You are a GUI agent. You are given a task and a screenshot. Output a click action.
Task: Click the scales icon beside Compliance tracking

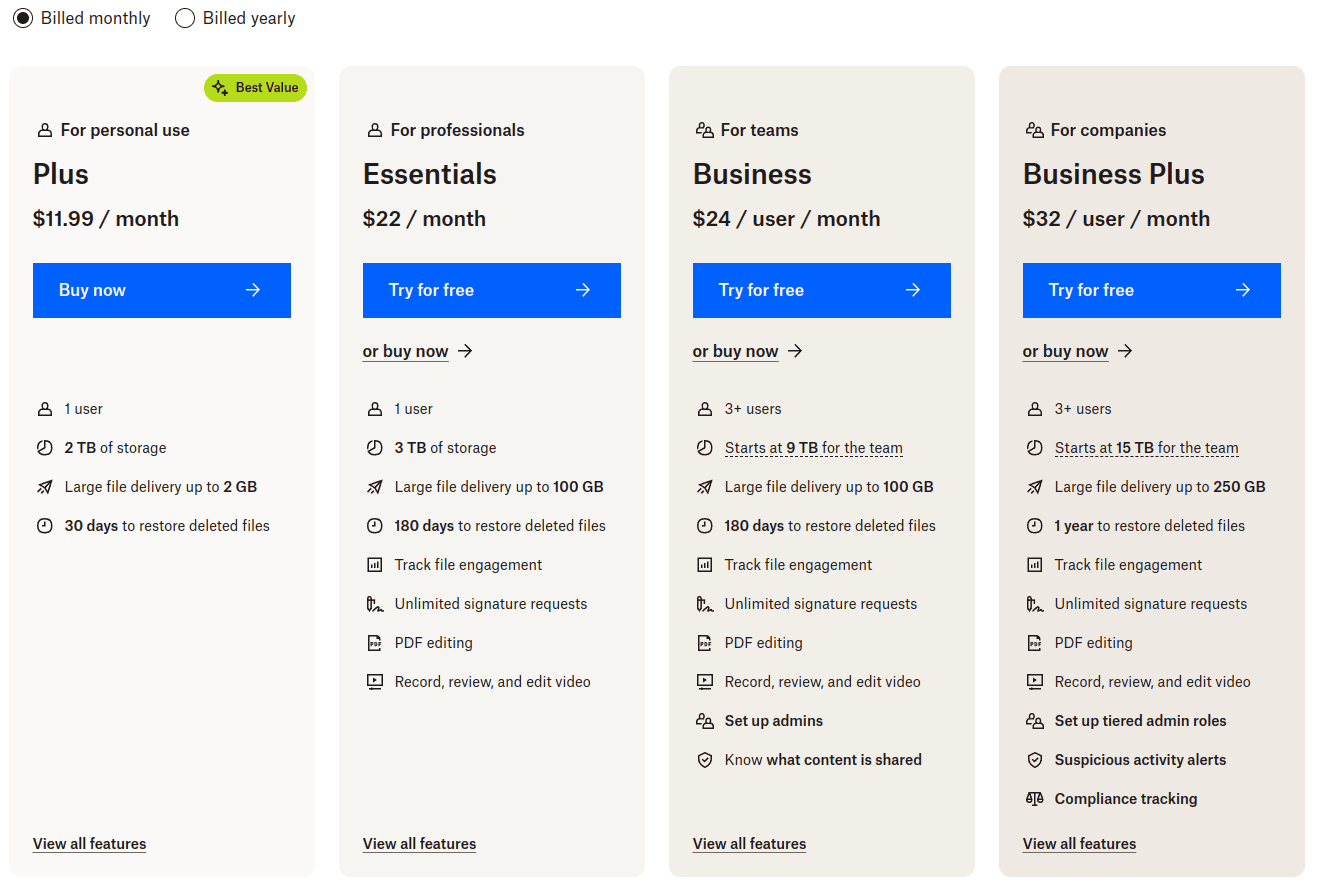(x=1034, y=798)
